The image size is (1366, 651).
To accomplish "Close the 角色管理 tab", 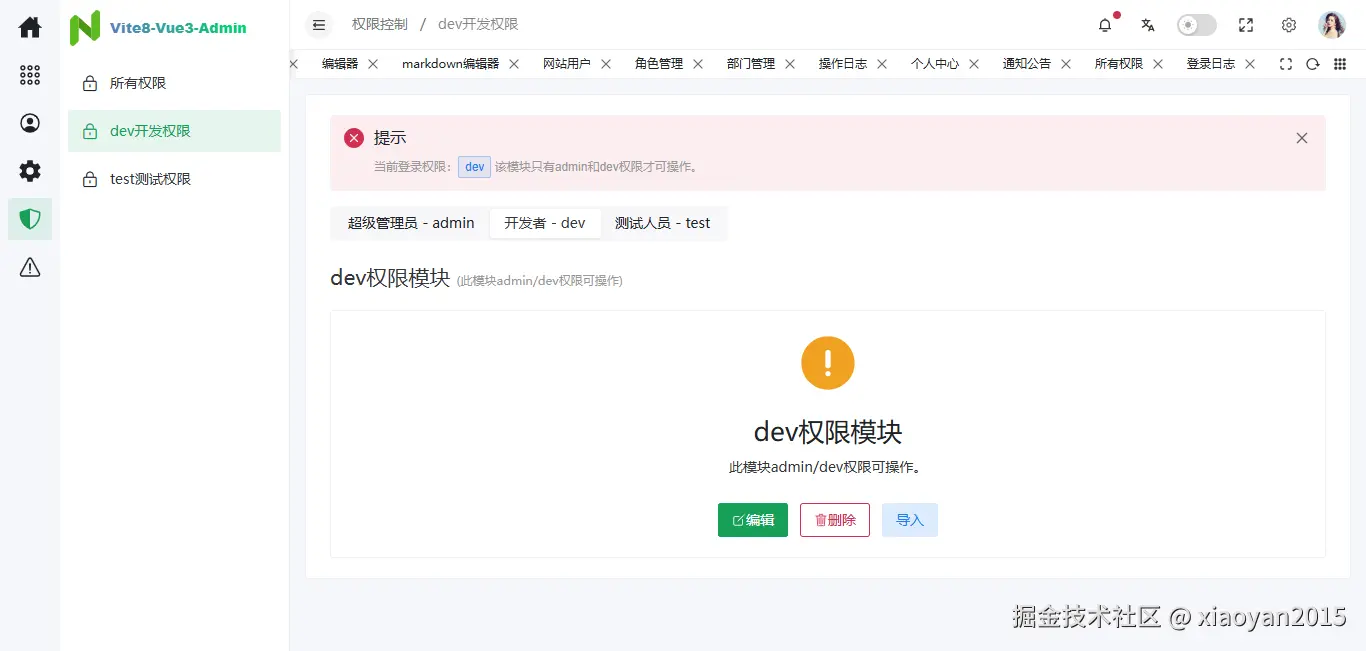I will [698, 64].
